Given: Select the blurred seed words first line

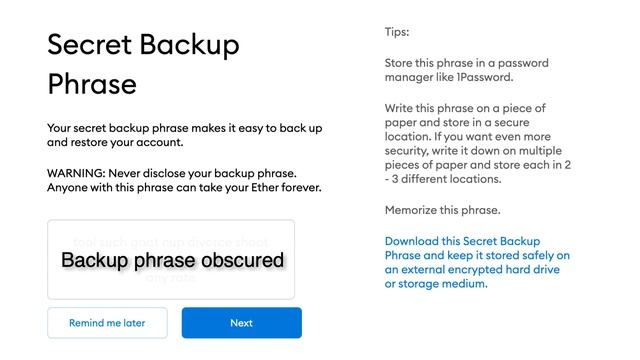Looking at the screenshot, I should tap(171, 242).
